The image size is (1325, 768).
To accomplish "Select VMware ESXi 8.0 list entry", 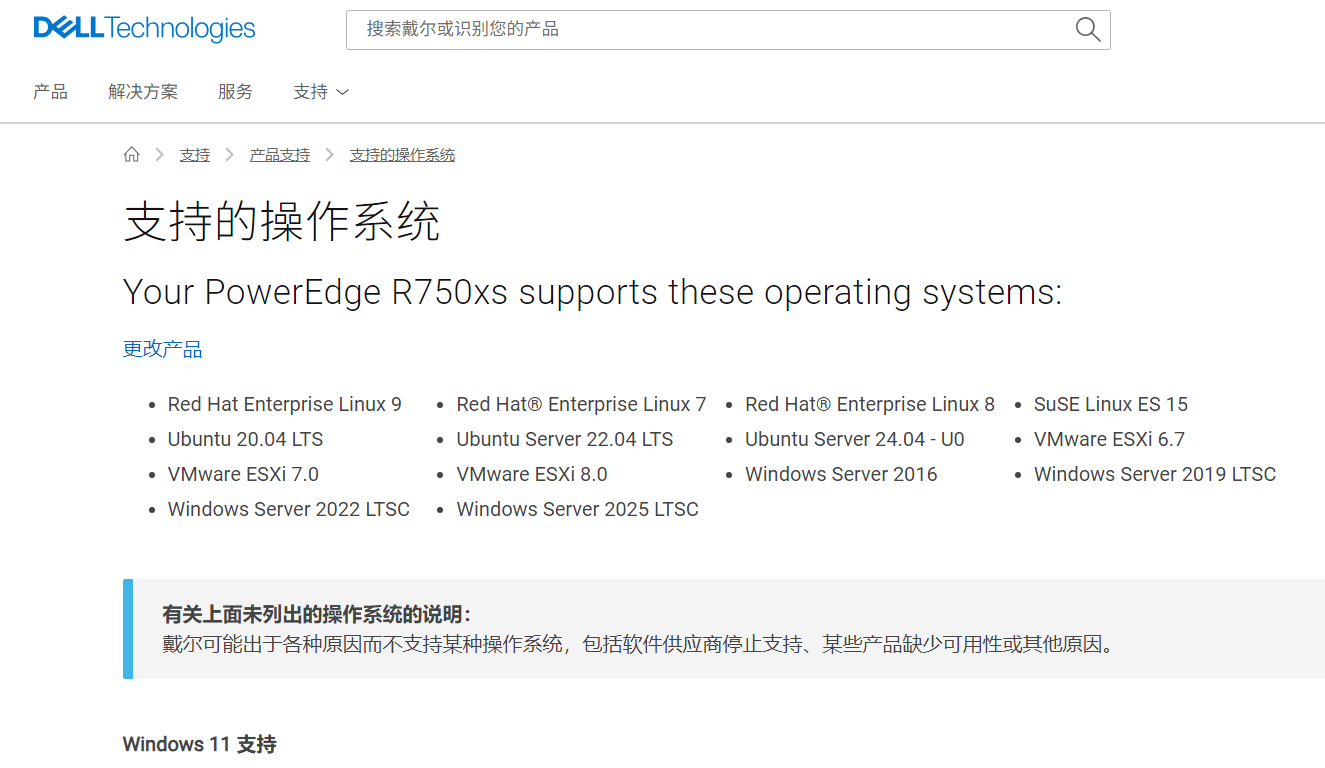I will (532, 475).
